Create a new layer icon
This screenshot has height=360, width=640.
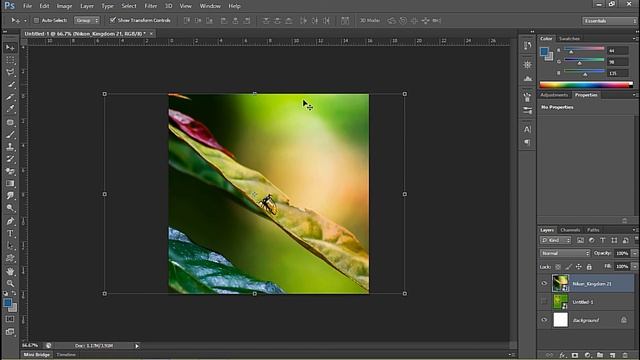612,356
